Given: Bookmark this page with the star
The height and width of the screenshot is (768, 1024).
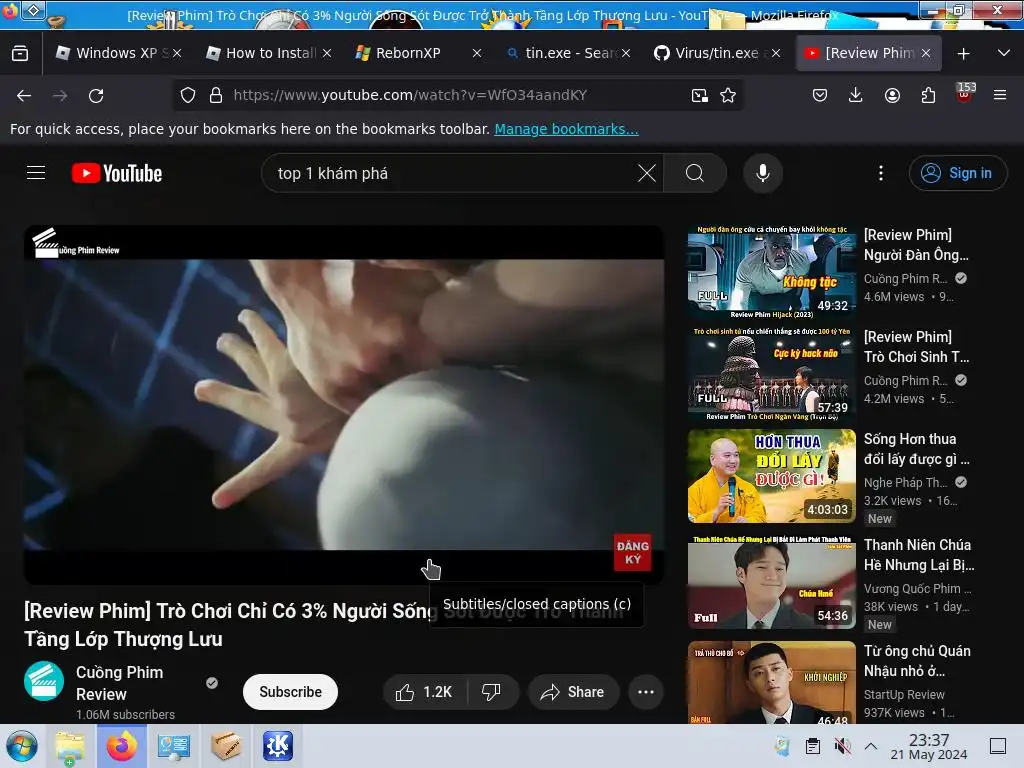Looking at the screenshot, I should point(728,95).
